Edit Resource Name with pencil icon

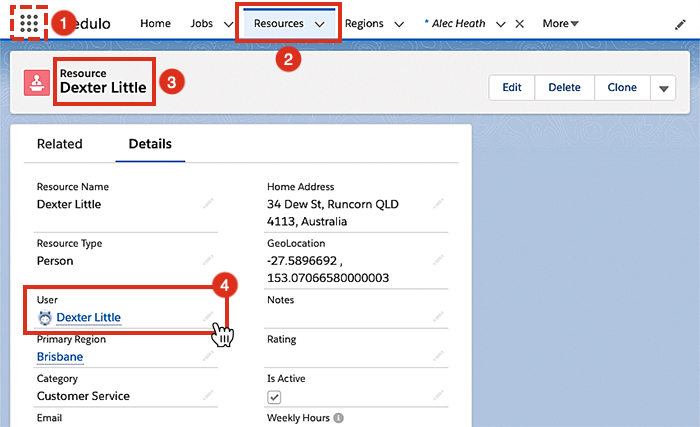208,203
